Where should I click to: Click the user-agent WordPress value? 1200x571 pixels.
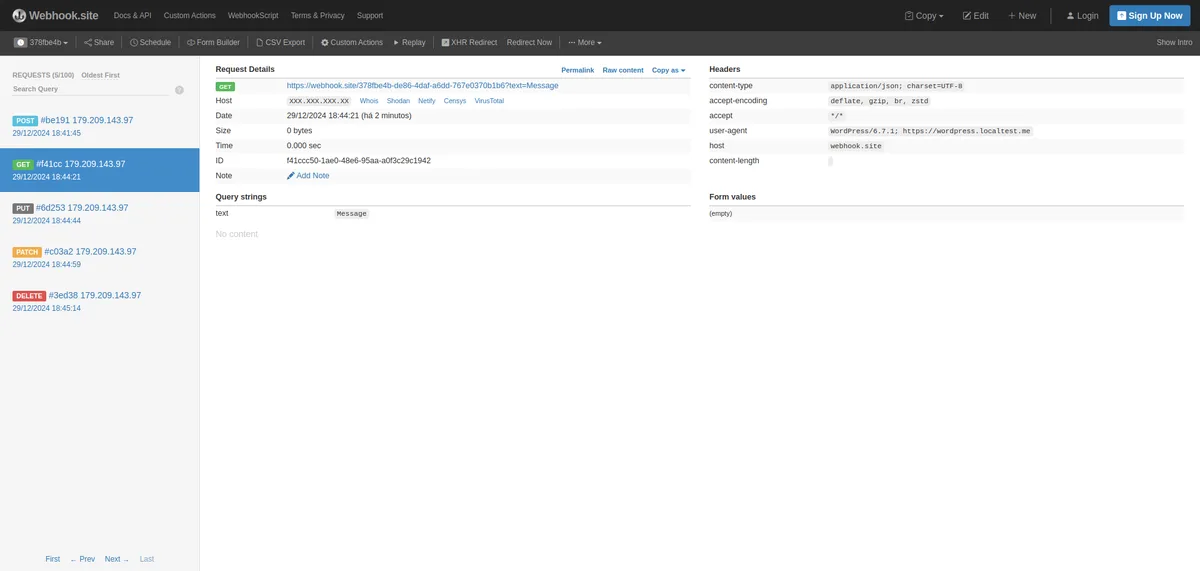click(x=930, y=131)
